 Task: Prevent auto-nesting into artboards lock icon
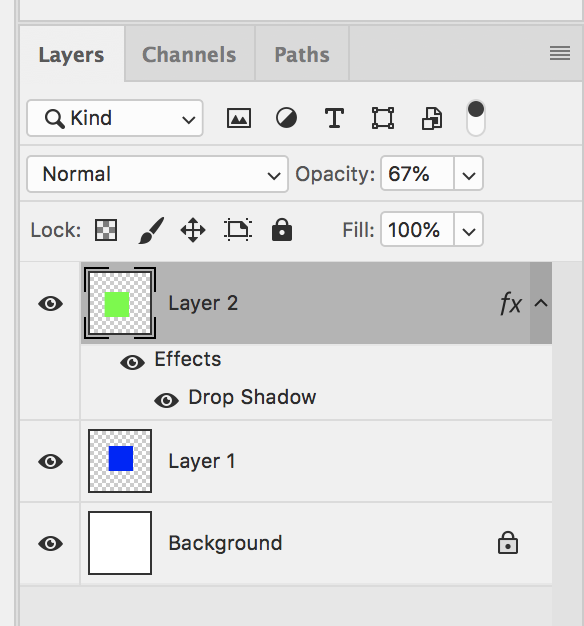tap(238, 230)
